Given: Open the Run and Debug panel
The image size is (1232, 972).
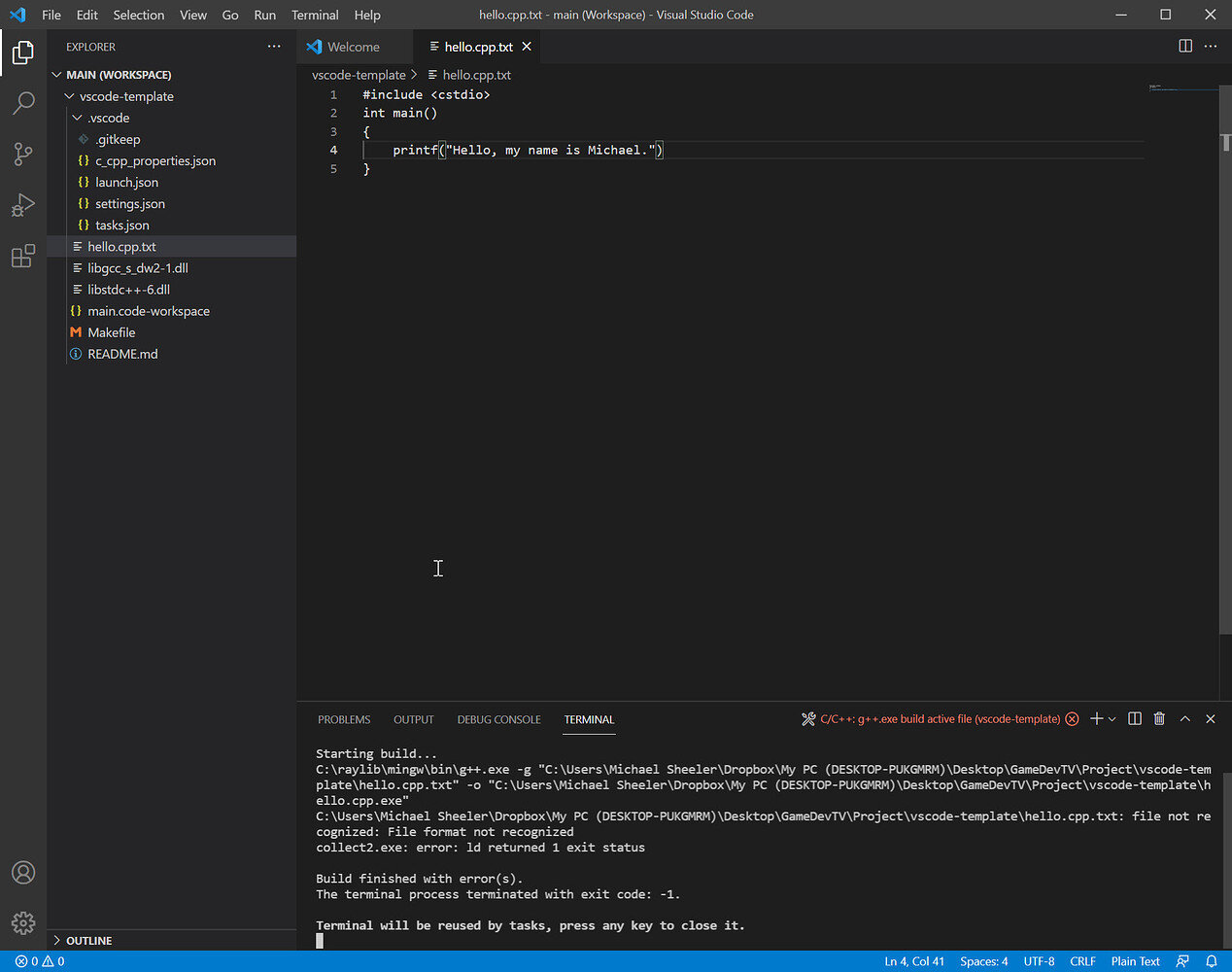Looking at the screenshot, I should [23, 205].
